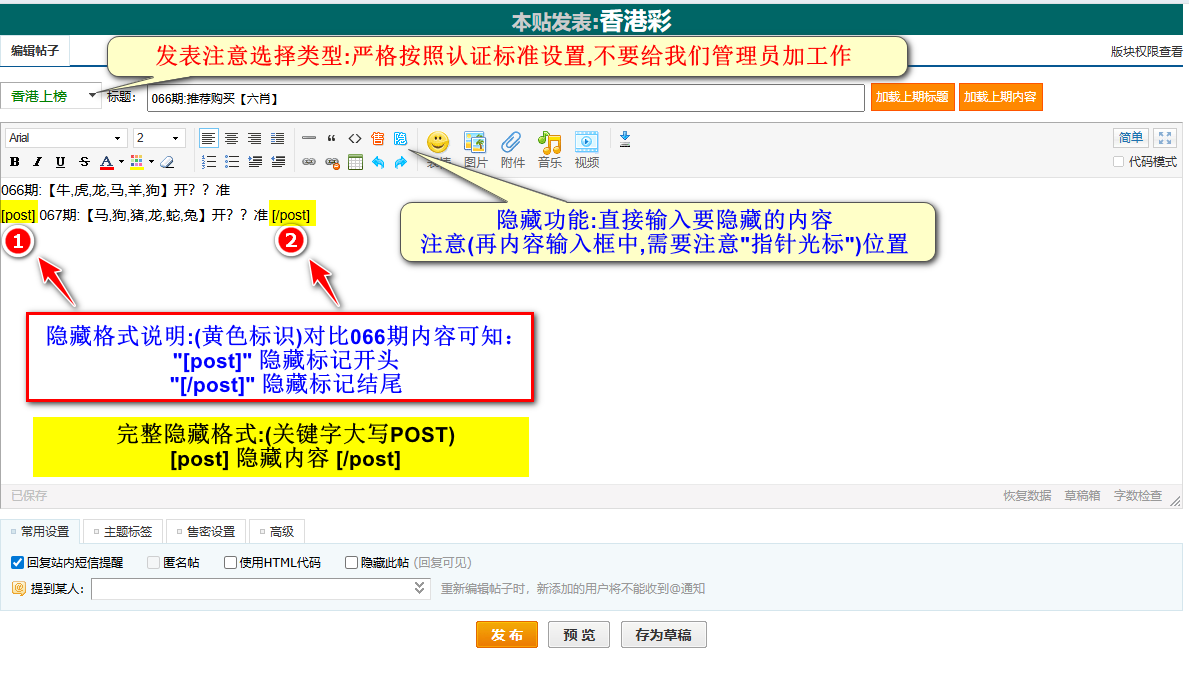Check the 使用HTML代码 option
The image size is (1189, 678).
click(x=230, y=563)
